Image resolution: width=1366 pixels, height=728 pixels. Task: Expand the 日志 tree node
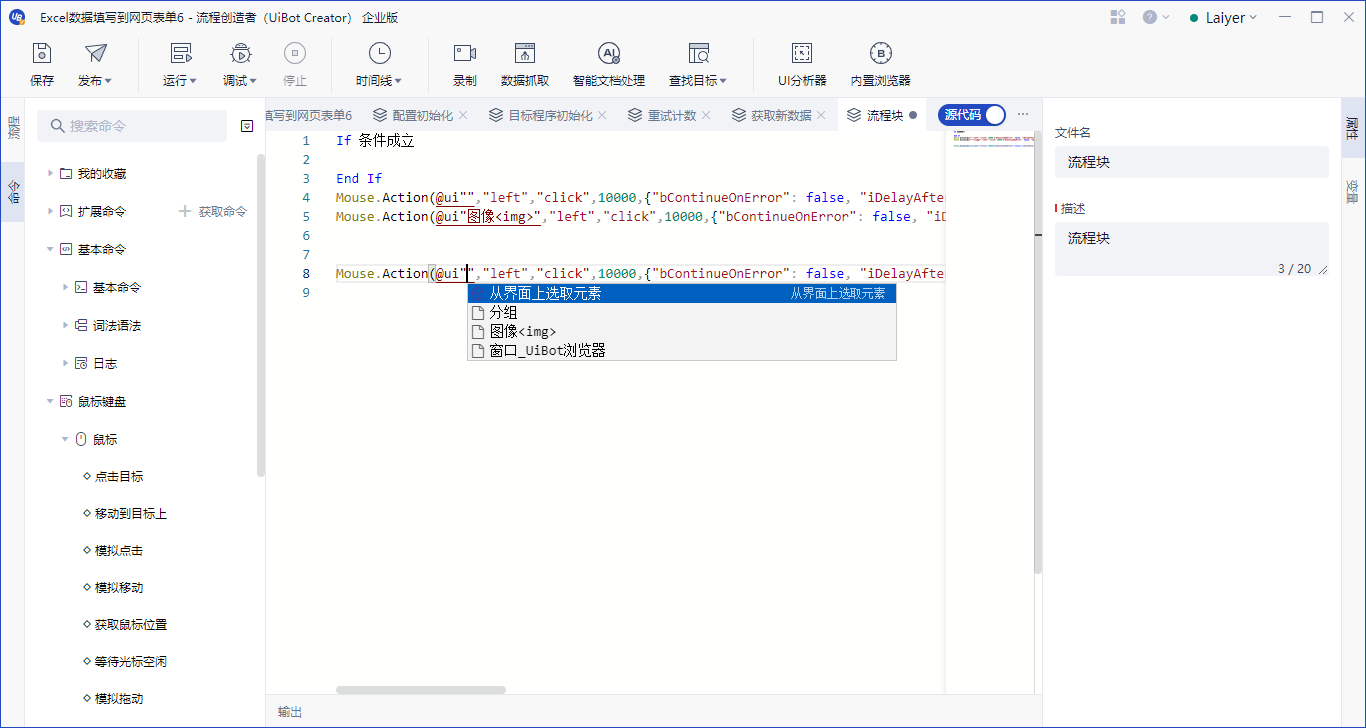[65, 363]
